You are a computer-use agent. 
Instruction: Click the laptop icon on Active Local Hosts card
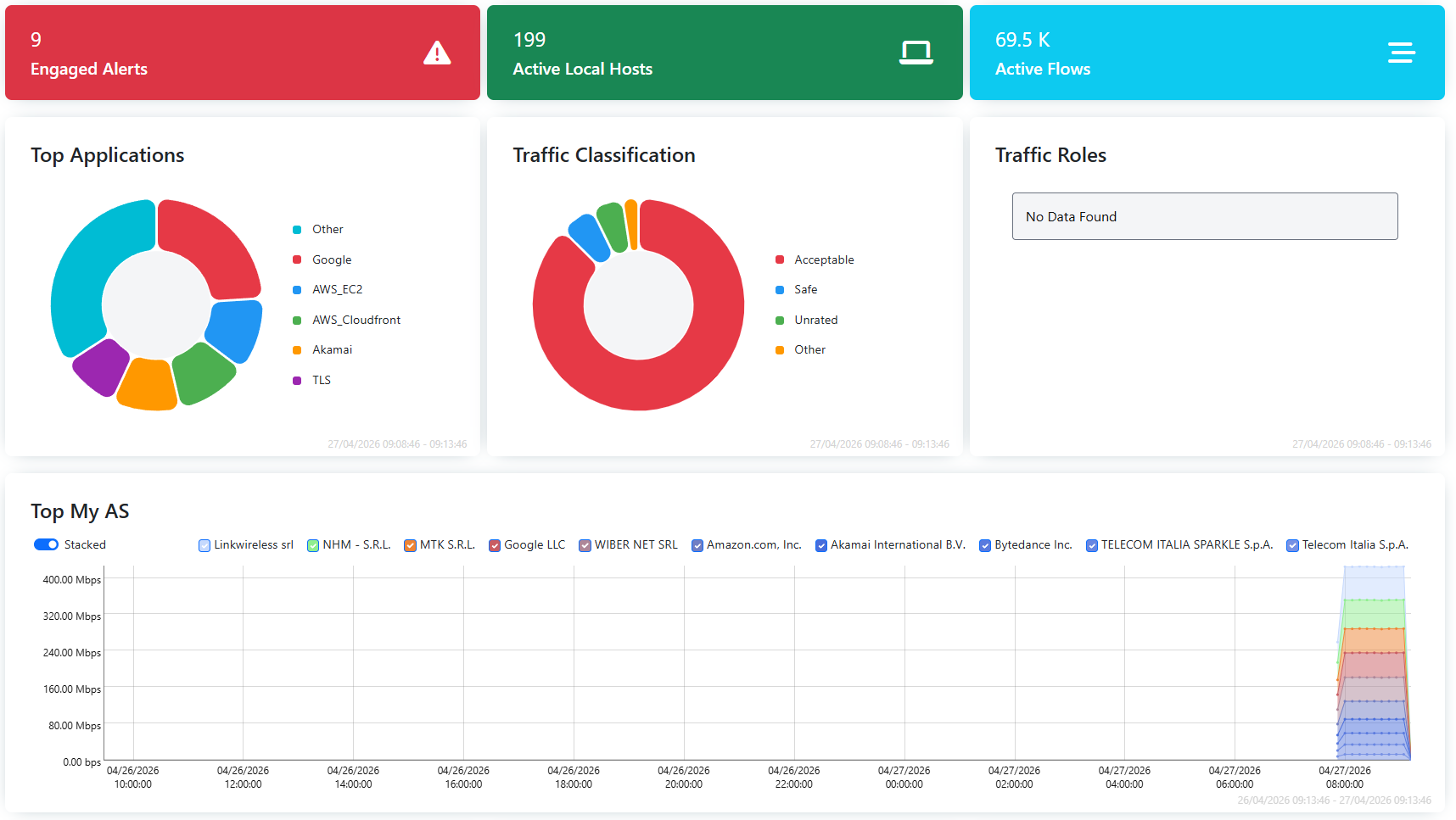(916, 53)
